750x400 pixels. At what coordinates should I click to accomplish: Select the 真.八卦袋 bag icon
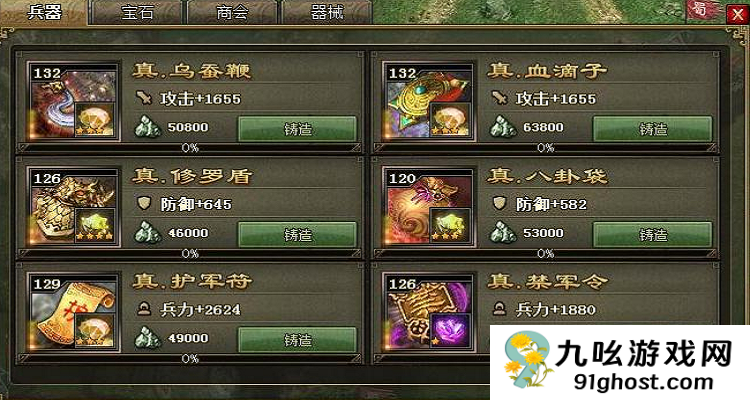(x=430, y=207)
